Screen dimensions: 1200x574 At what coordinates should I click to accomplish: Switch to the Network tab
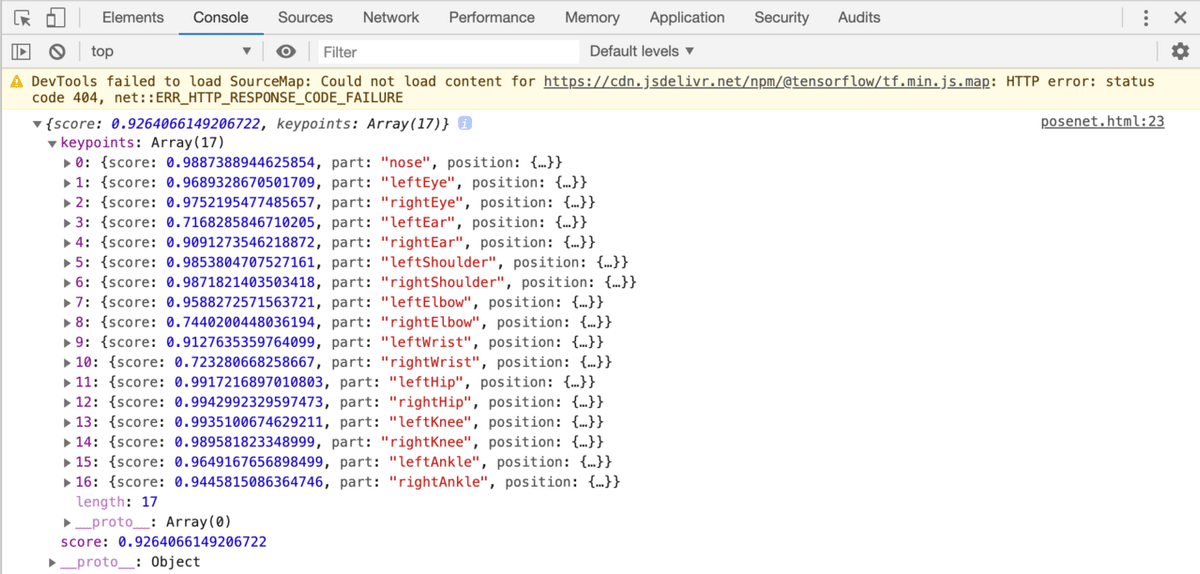point(391,17)
